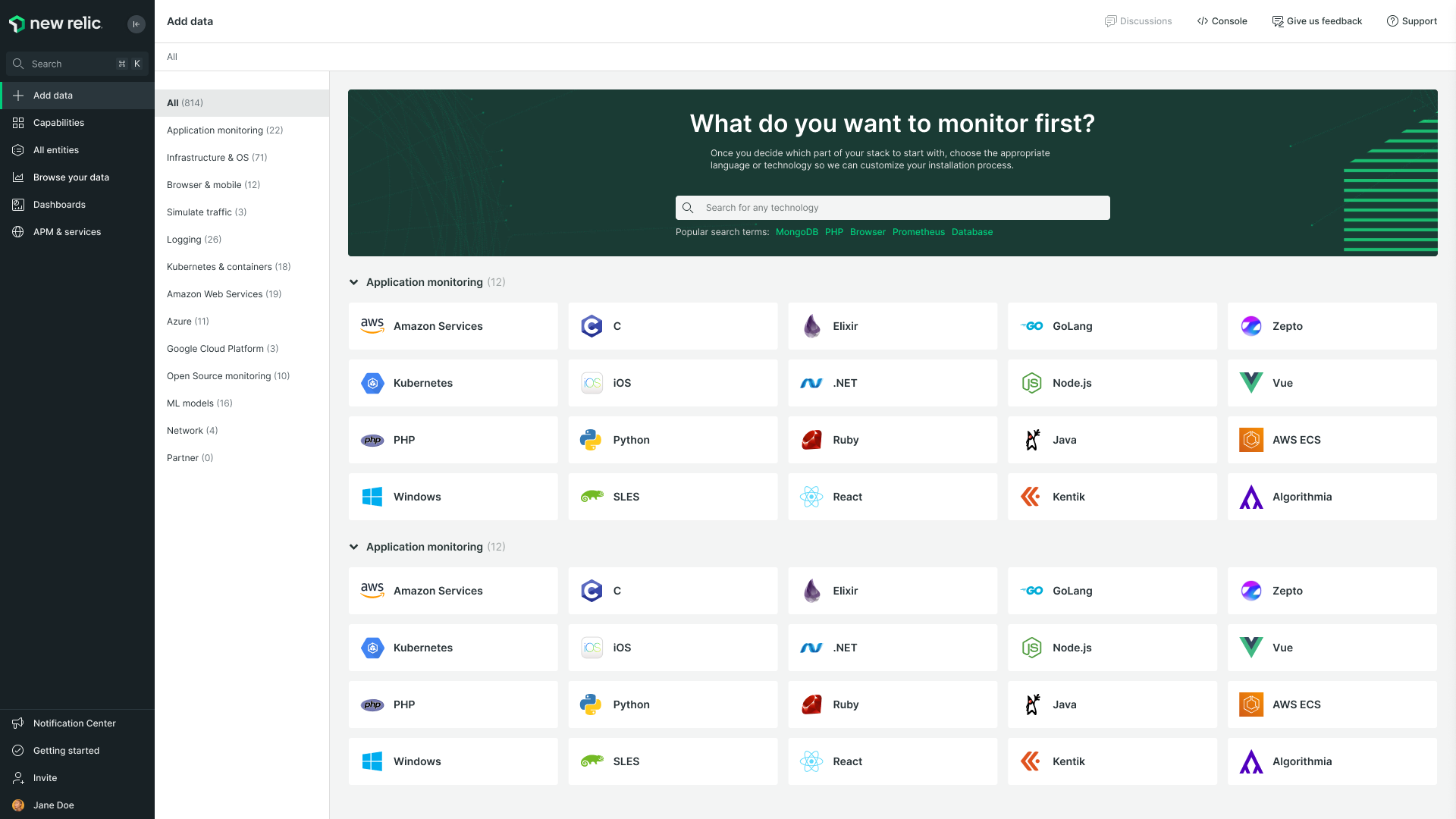Open the Getting started checkmark icon
Viewport: 1456px width, 819px height.
point(18,751)
